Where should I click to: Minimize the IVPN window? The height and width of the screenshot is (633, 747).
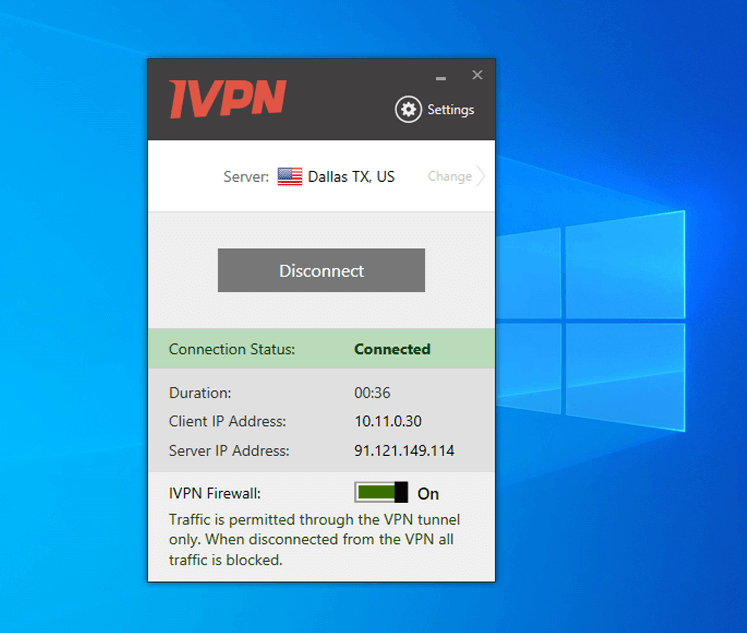click(441, 78)
